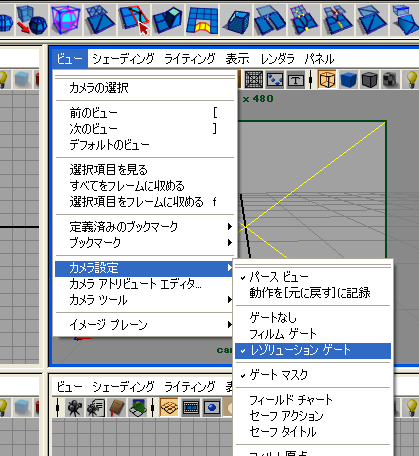Viewport: 419px width, 456px height.
Task: Click the shelf icon with yellow vertex dots
Action: click(304, 20)
